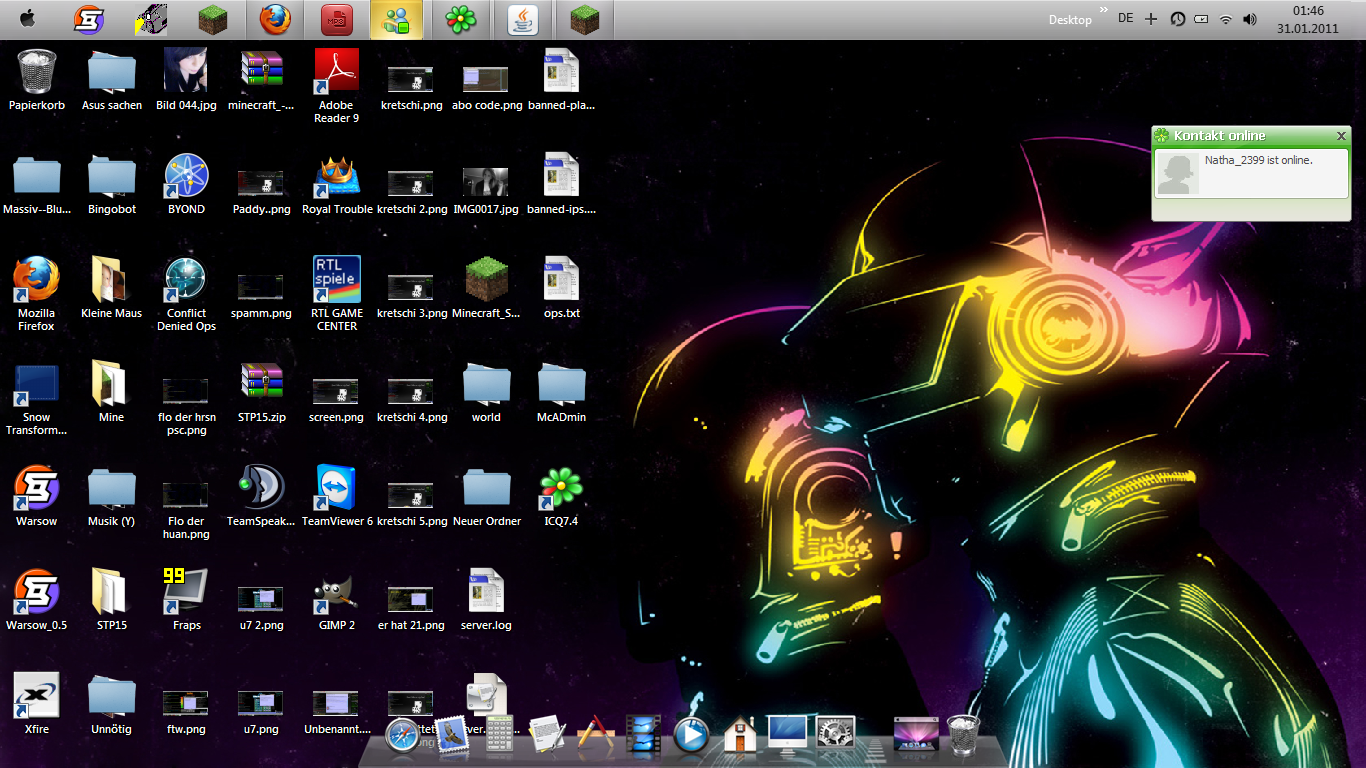Open the Wi-Fi signal tray icon
1366x768 pixels.
pyautogui.click(x=1226, y=19)
